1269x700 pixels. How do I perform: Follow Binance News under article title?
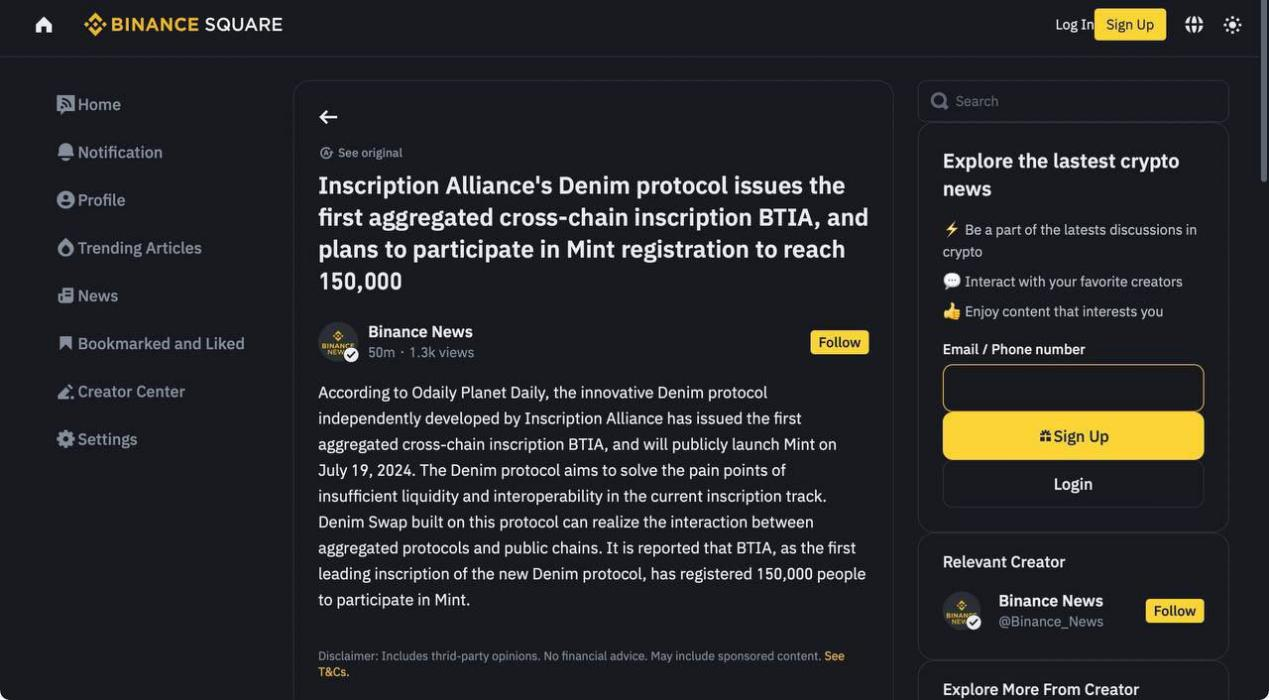(x=839, y=342)
